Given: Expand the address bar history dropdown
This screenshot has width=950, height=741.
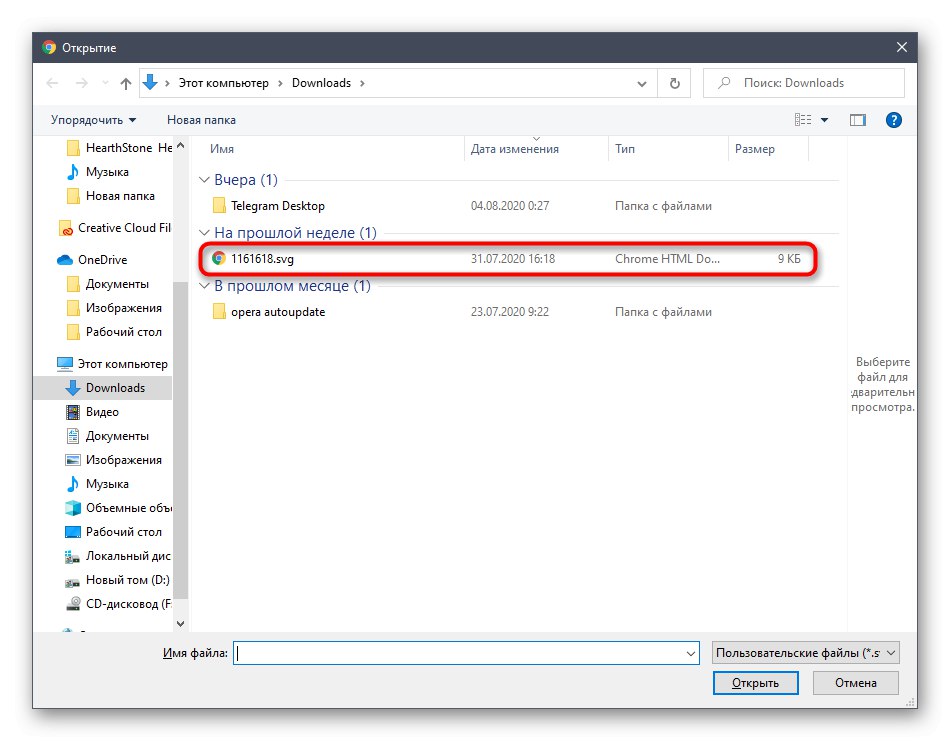Looking at the screenshot, I should point(642,84).
